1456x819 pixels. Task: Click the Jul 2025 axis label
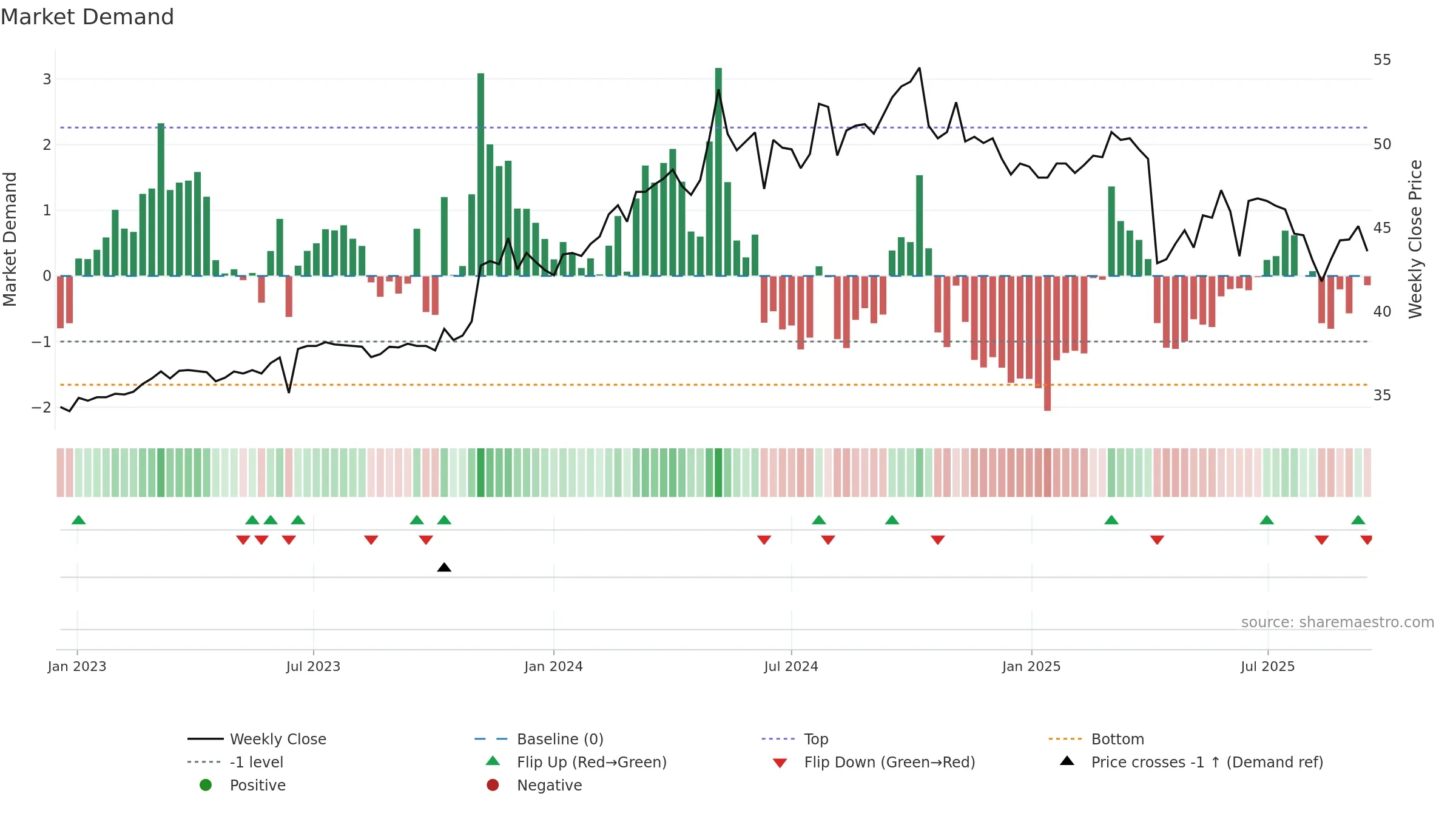click(1268, 666)
